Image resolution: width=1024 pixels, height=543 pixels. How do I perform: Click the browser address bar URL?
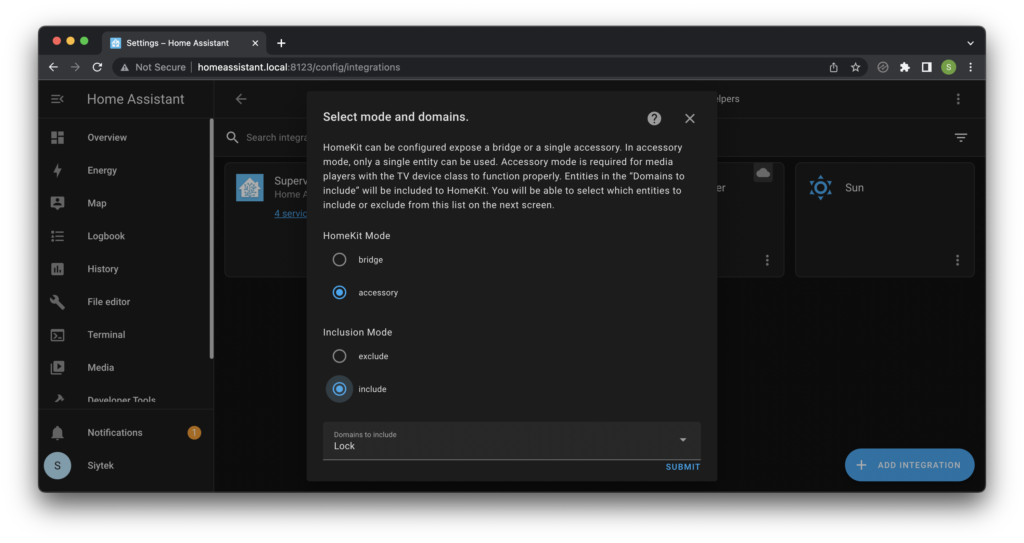[298, 67]
